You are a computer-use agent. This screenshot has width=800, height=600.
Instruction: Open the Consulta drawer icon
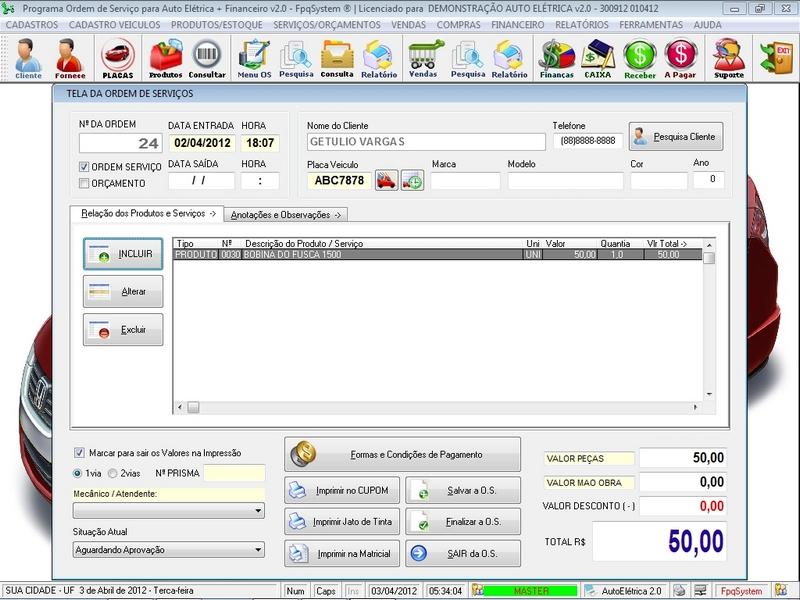coord(337,58)
